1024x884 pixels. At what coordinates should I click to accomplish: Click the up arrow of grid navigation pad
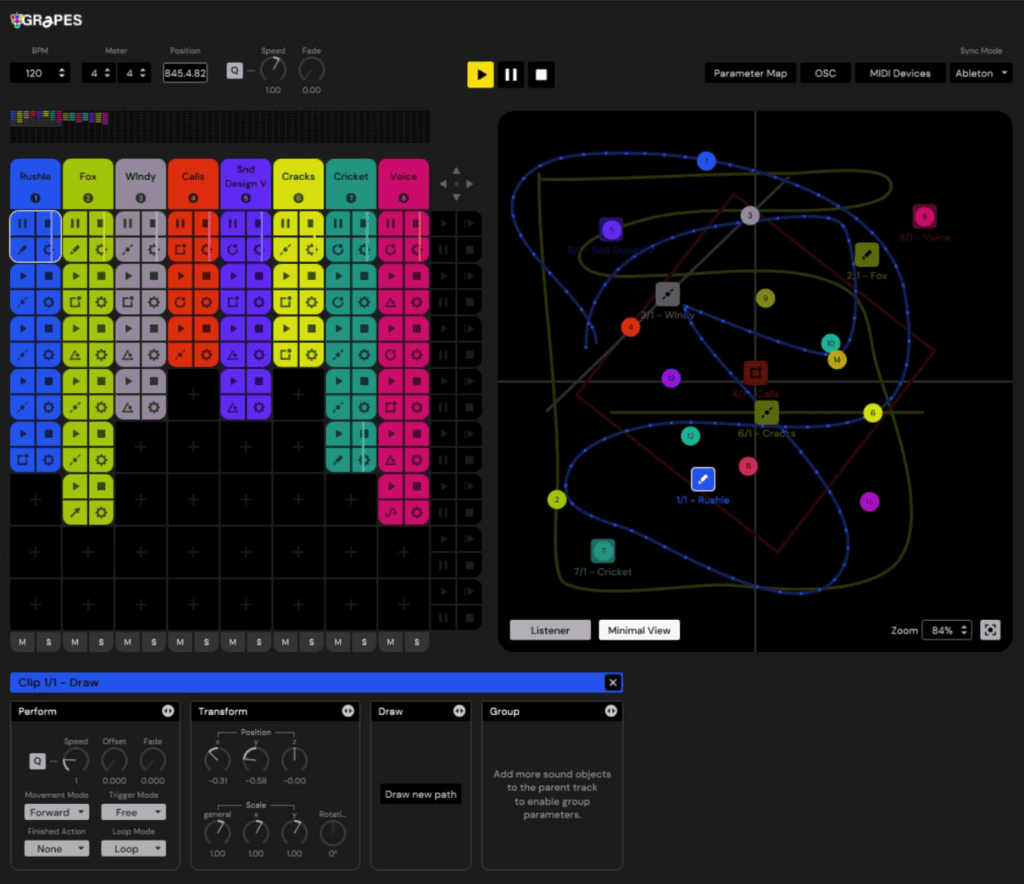(x=456, y=171)
